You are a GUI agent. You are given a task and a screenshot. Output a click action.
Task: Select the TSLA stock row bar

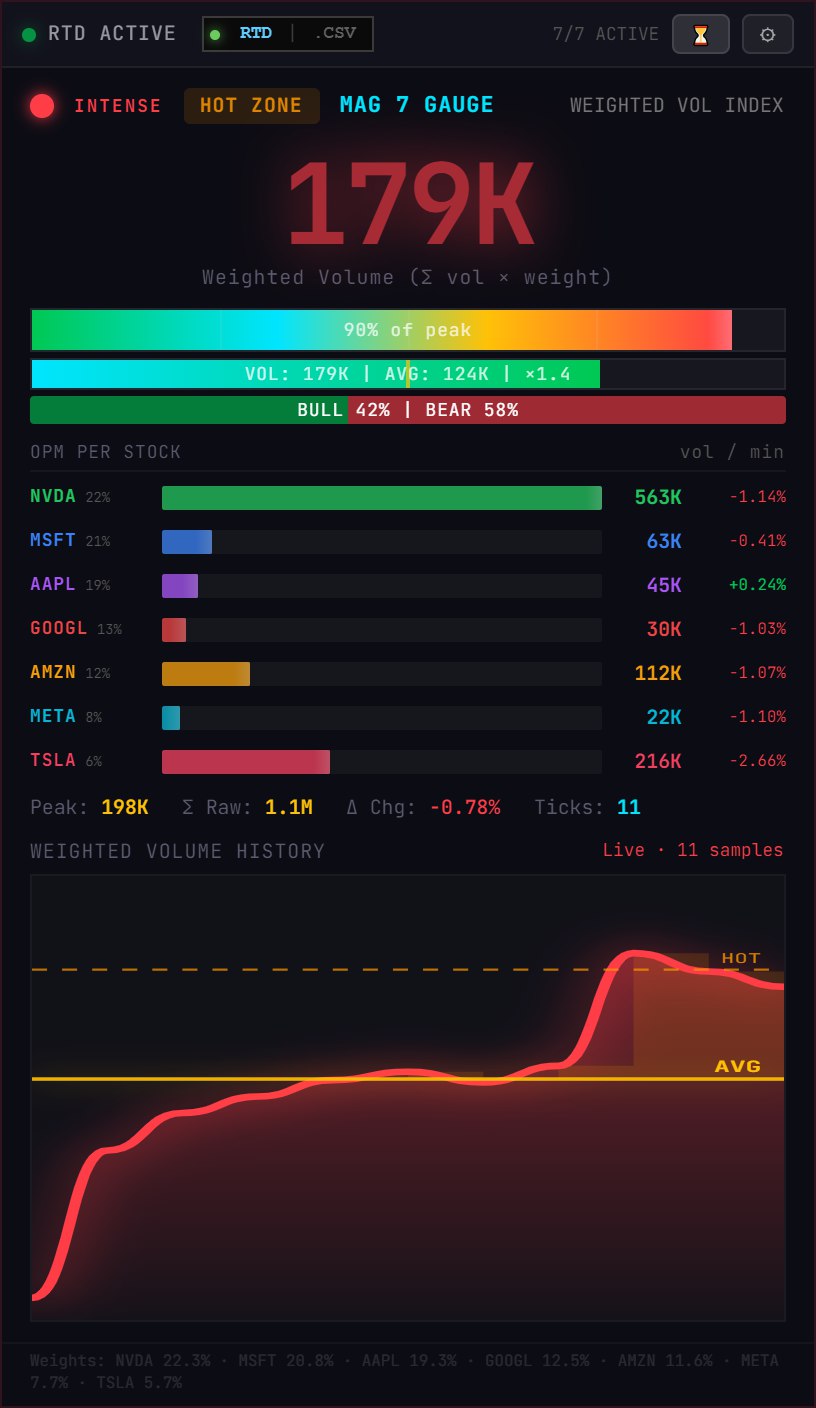246,762
